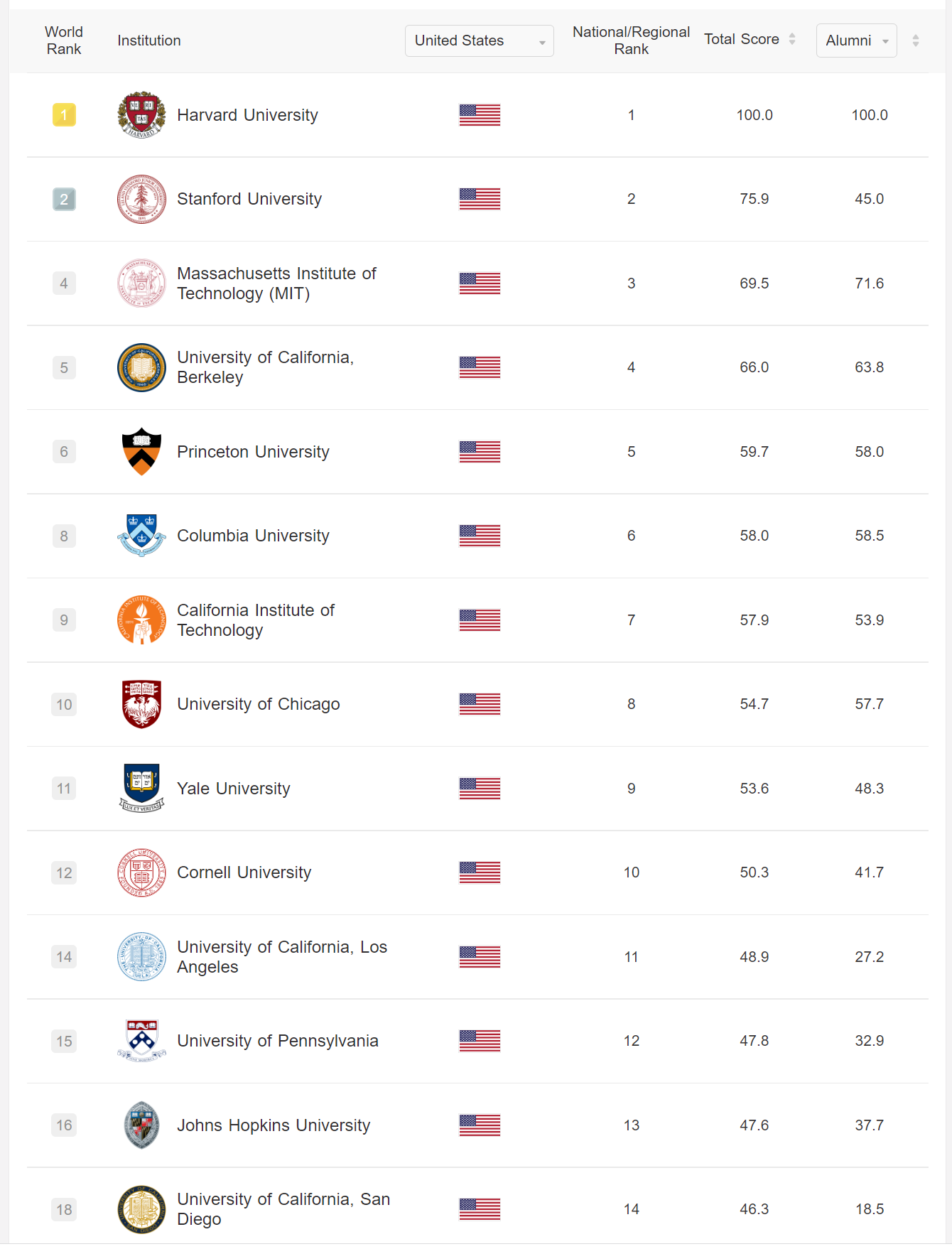The height and width of the screenshot is (1249, 952).
Task: Click the University of Chicago crest
Action: click(141, 704)
